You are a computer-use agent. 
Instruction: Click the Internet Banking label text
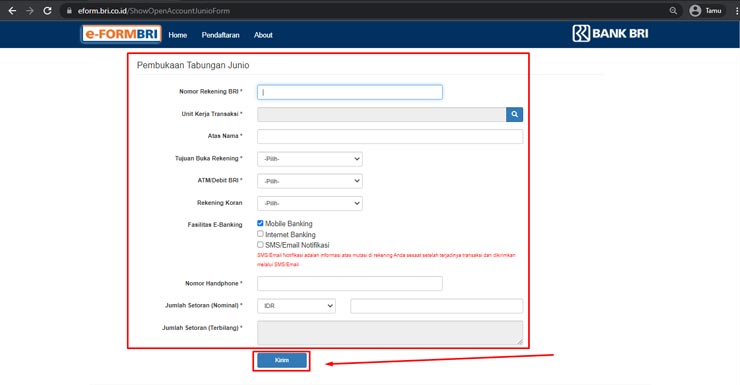(x=290, y=234)
